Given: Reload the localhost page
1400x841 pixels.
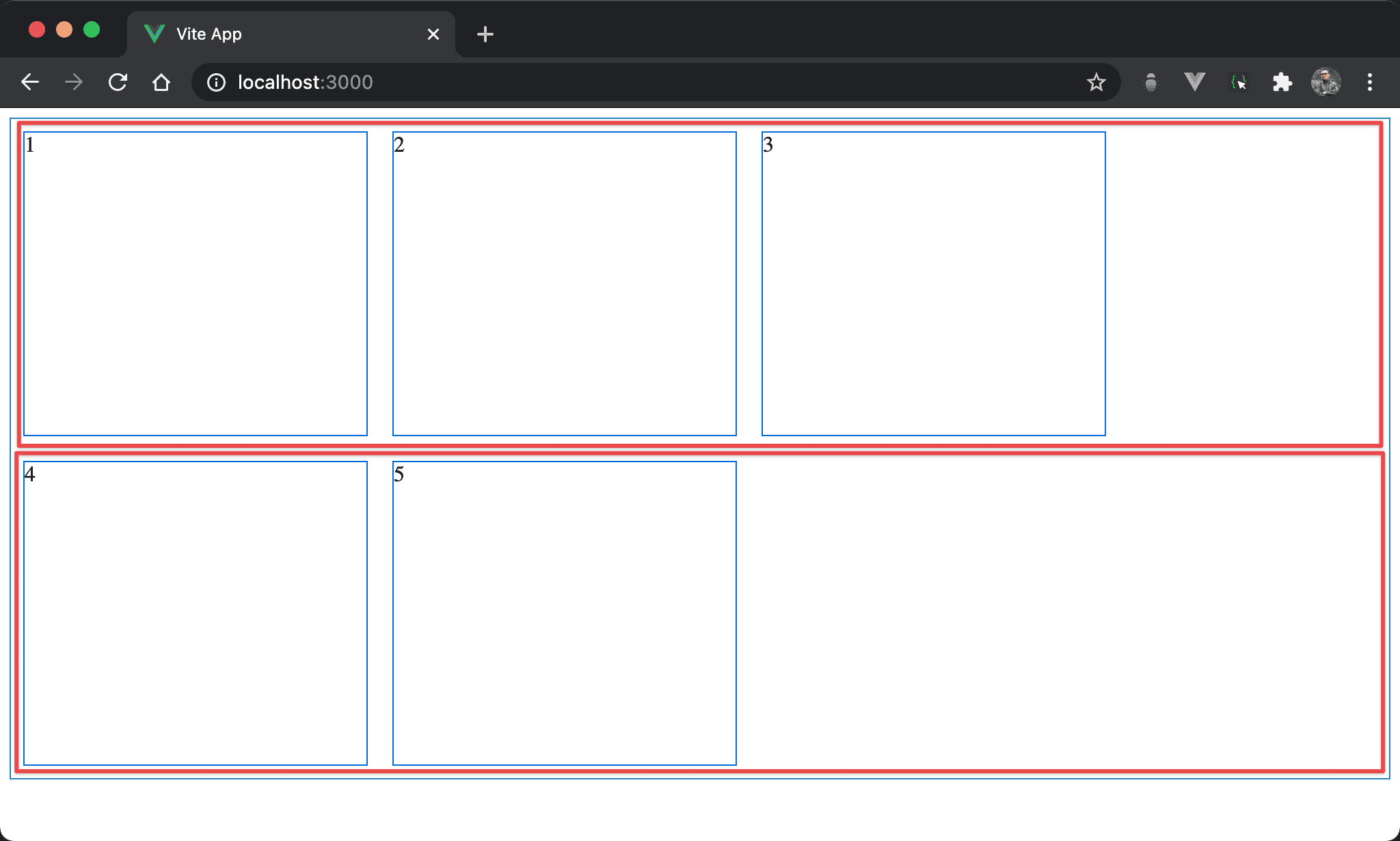Looking at the screenshot, I should point(118,83).
